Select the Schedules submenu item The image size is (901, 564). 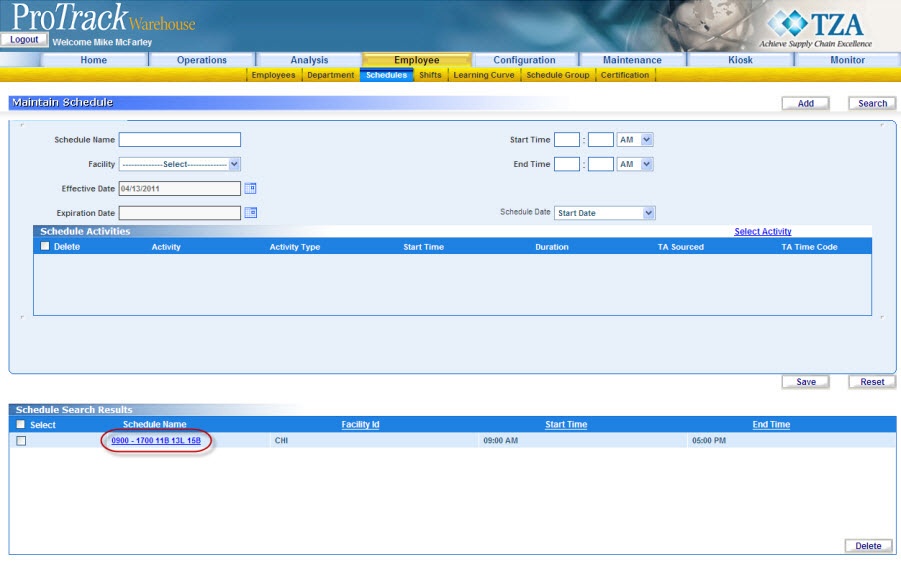coord(386,75)
